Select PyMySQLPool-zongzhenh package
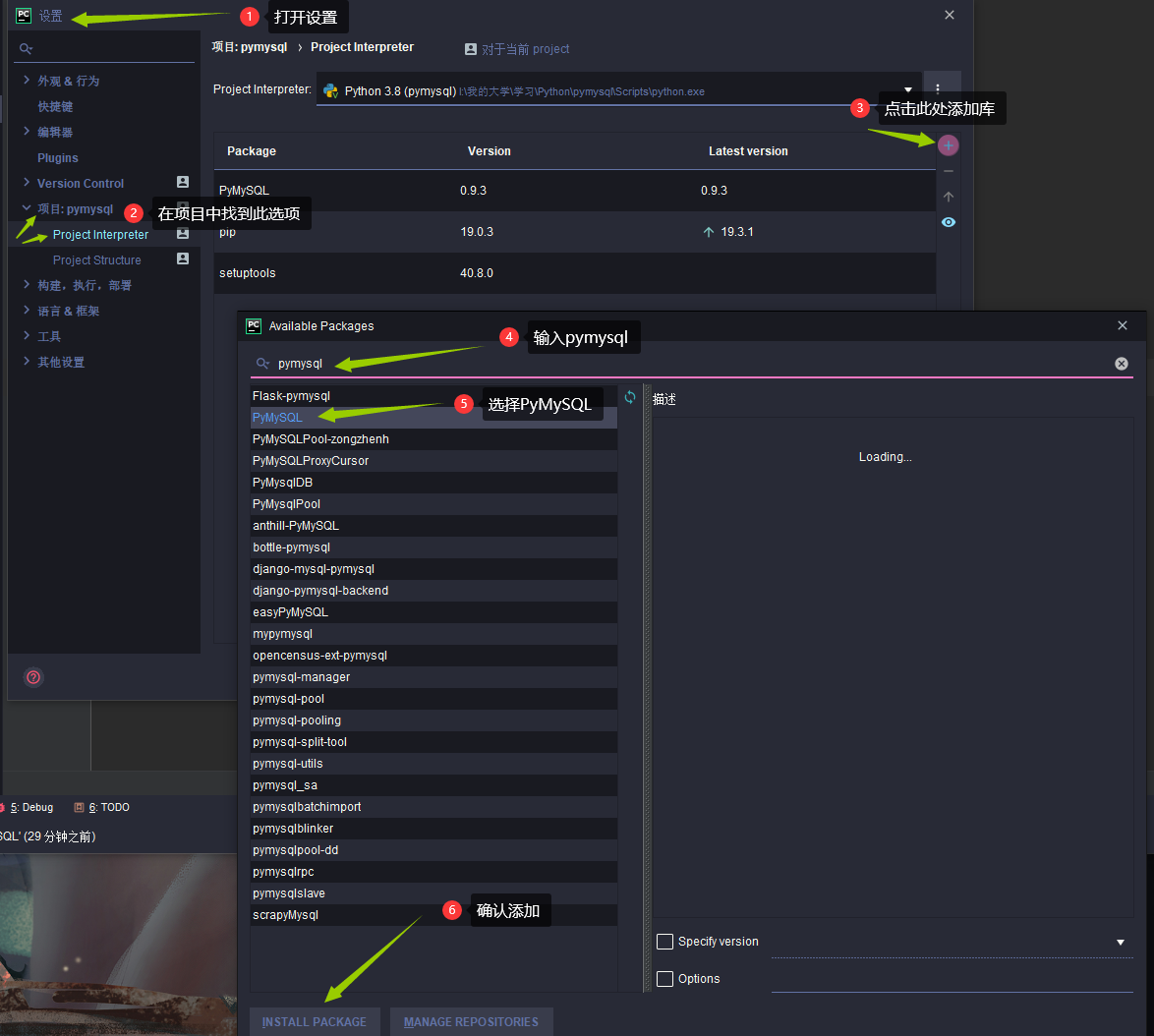The width and height of the screenshot is (1154, 1036). click(x=433, y=439)
